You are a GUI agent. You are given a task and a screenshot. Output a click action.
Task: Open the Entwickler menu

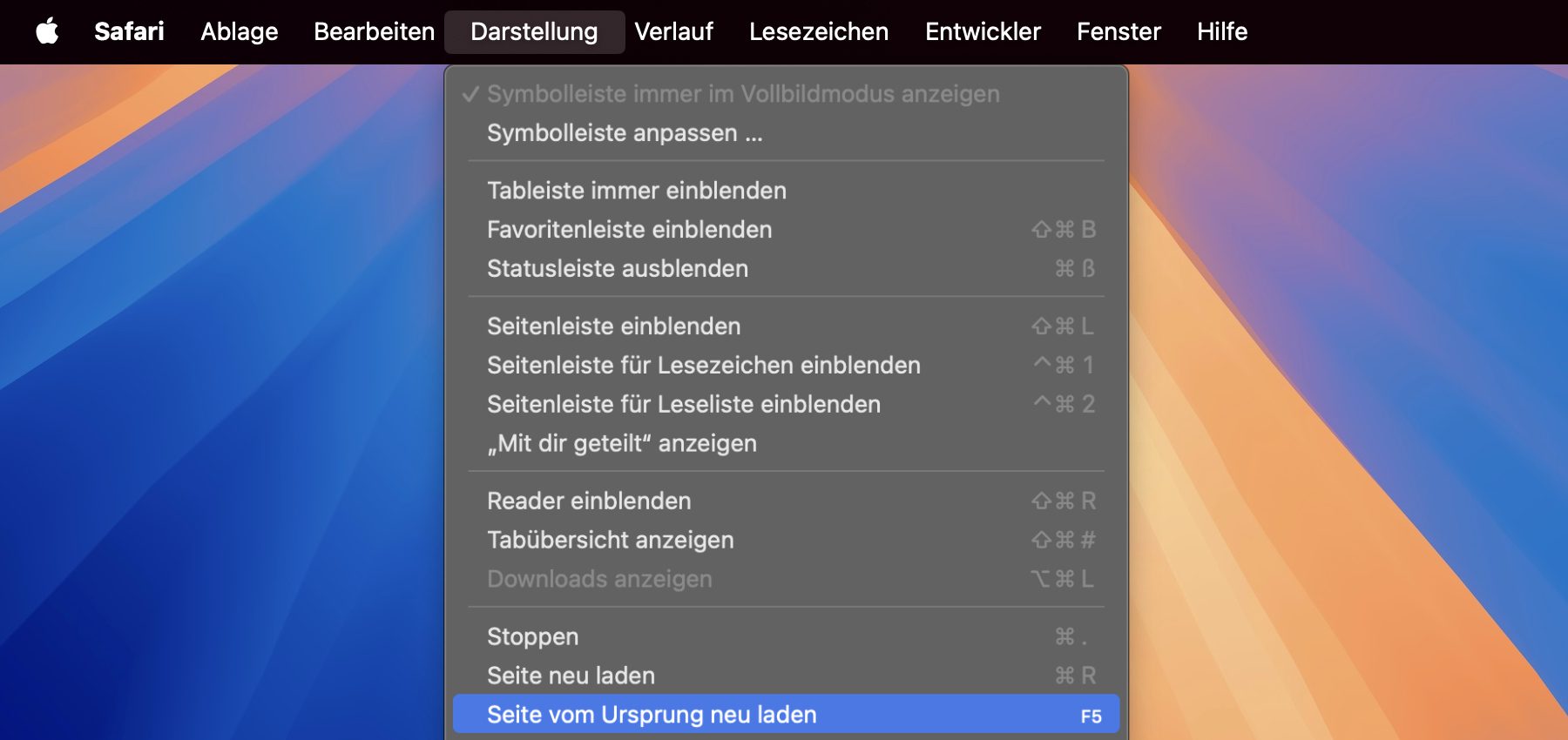click(983, 31)
